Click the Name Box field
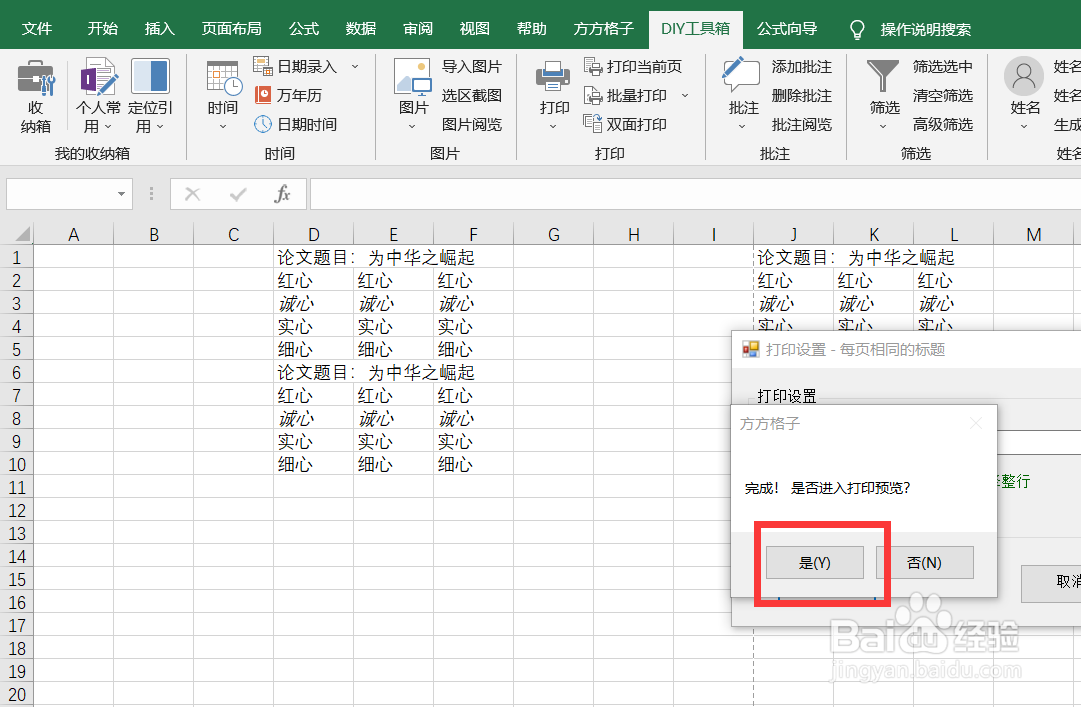Screen dimensions: 1081x707 61,194
